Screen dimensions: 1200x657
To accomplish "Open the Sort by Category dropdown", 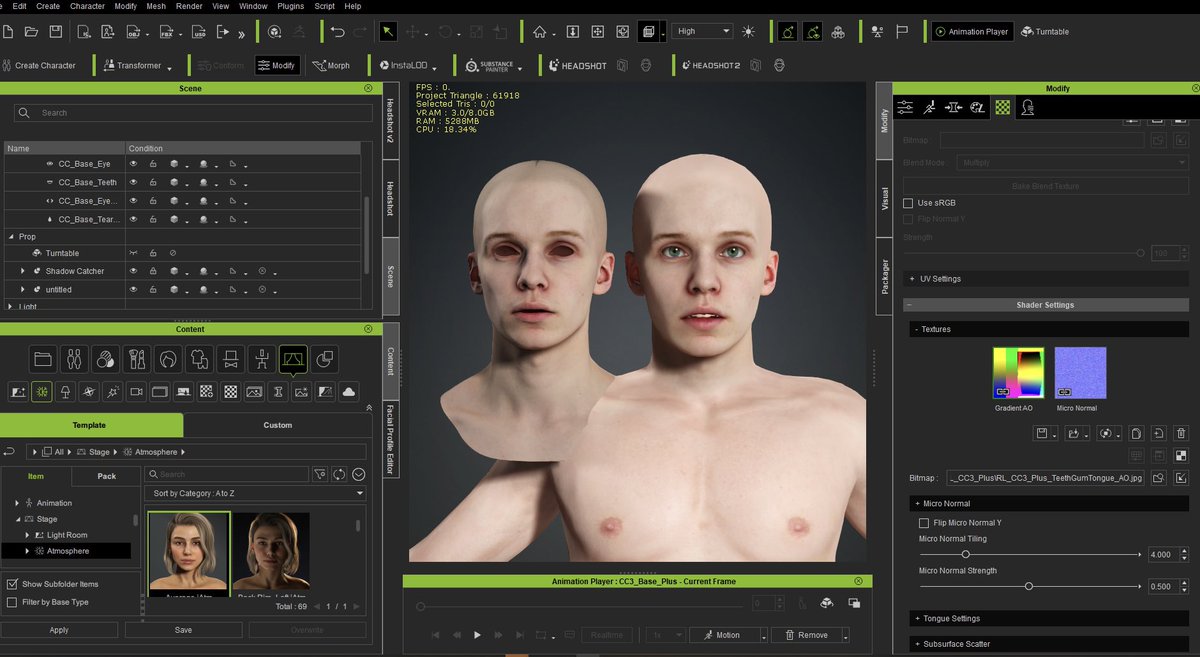I will (257, 493).
